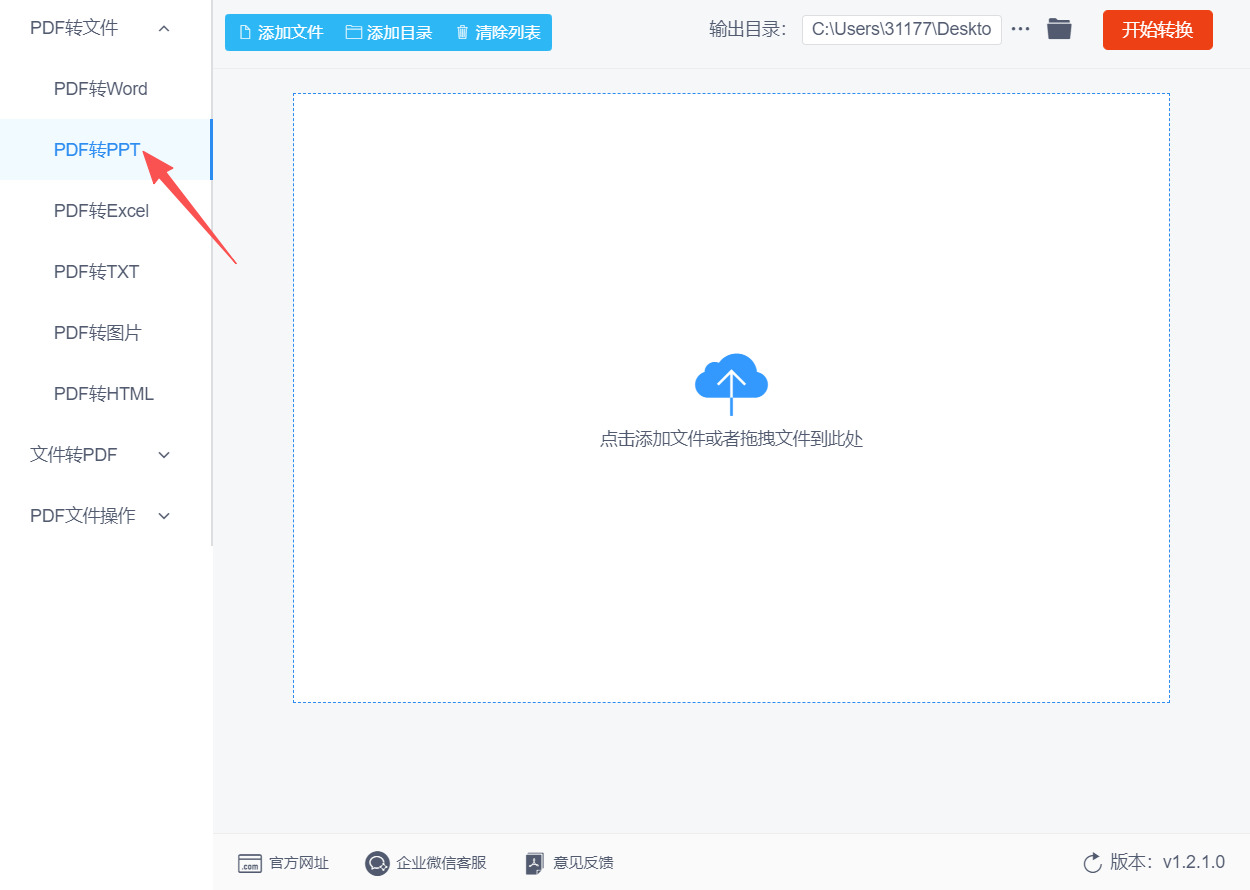The height and width of the screenshot is (890, 1250).
Task: Click the cloud upload icon
Action: pos(731,384)
